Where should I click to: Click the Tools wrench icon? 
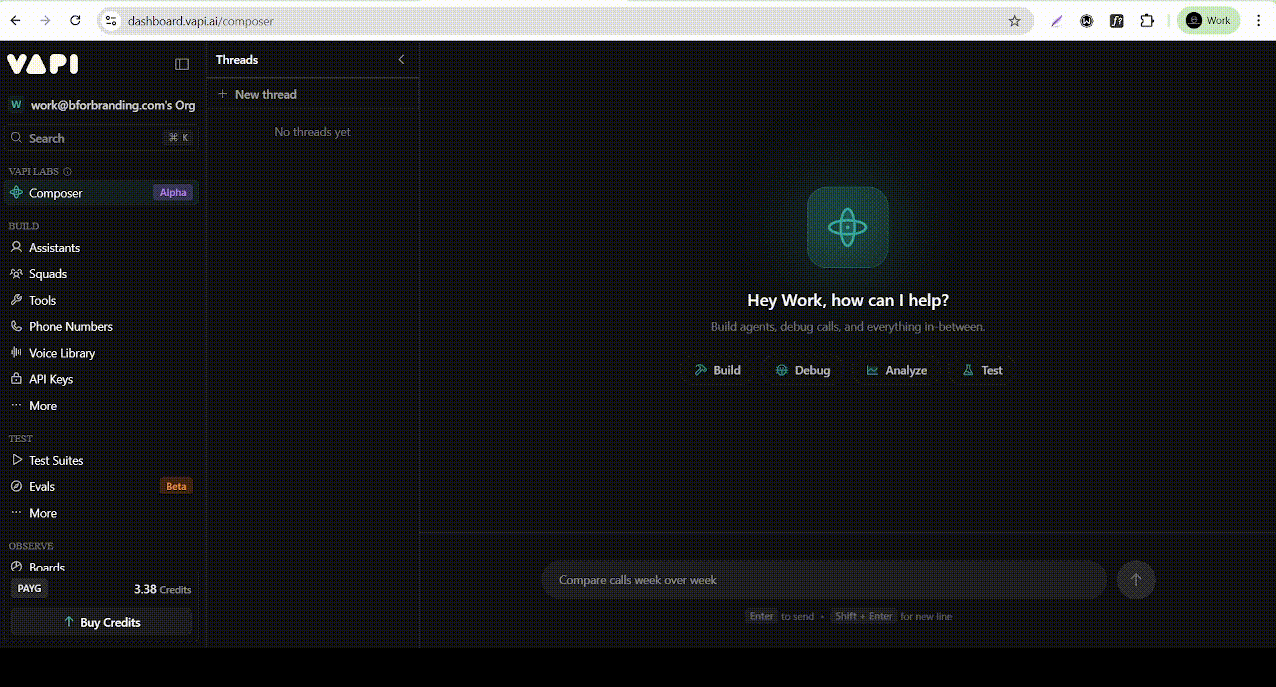(16, 300)
